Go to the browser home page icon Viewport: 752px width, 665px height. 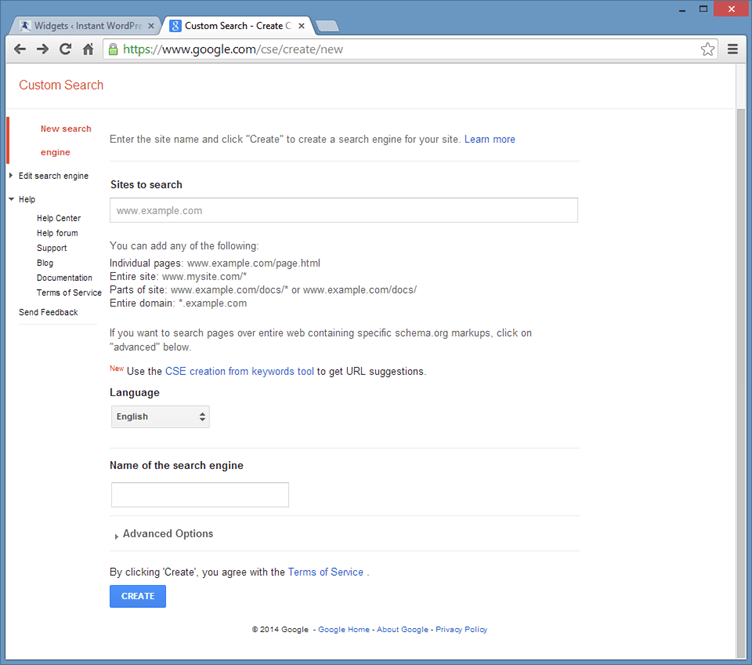click(89, 49)
